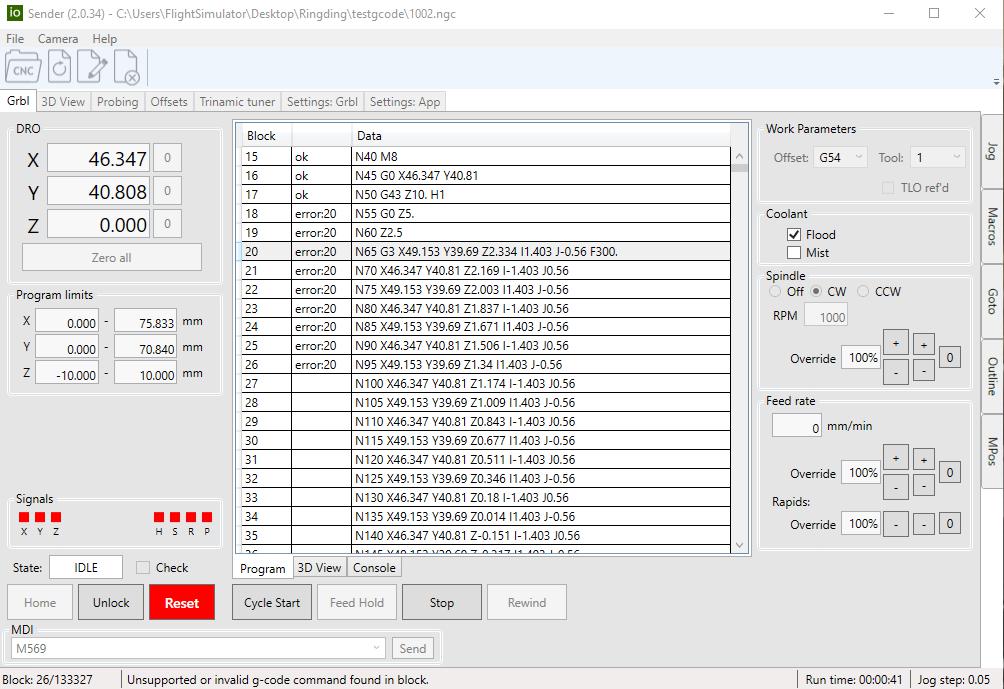The height and width of the screenshot is (689, 1004).
Task: Expand the MDI command history dropdown
Action: pyautogui.click(x=377, y=648)
